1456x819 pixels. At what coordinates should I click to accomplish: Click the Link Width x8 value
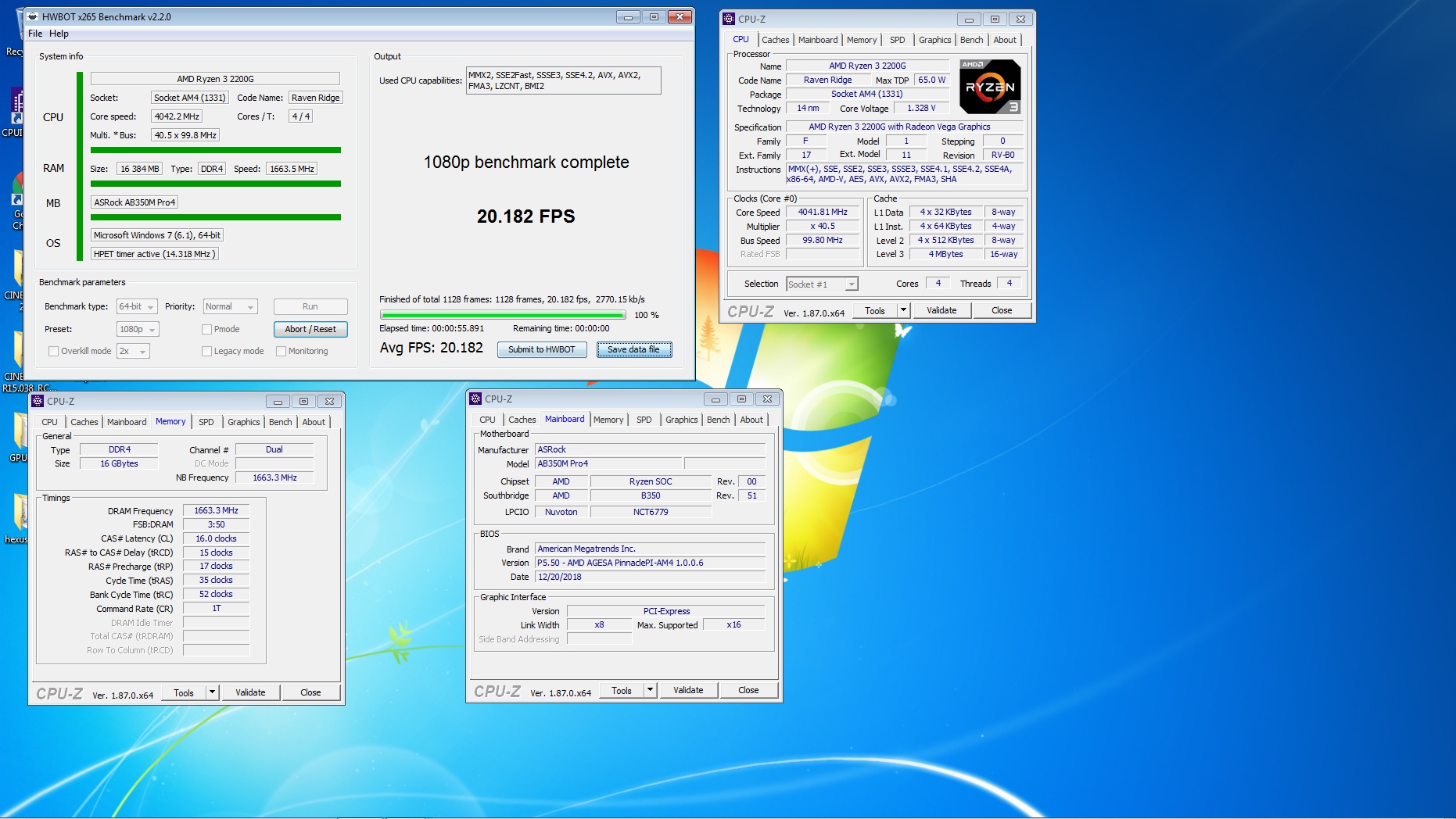(x=599, y=624)
